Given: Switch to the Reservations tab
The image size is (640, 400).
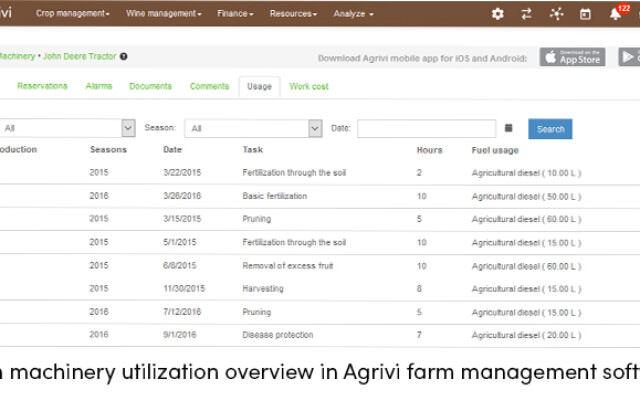Looking at the screenshot, I should tap(42, 86).
